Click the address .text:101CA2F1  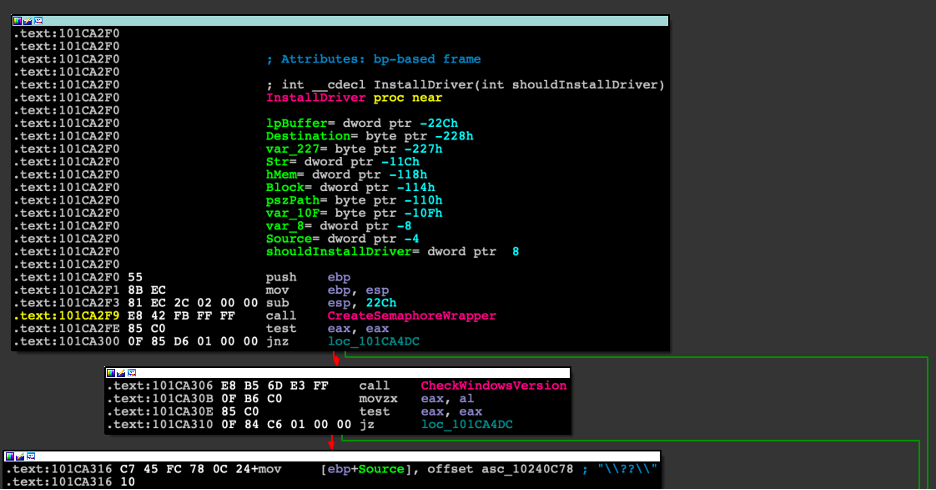click(x=66, y=290)
